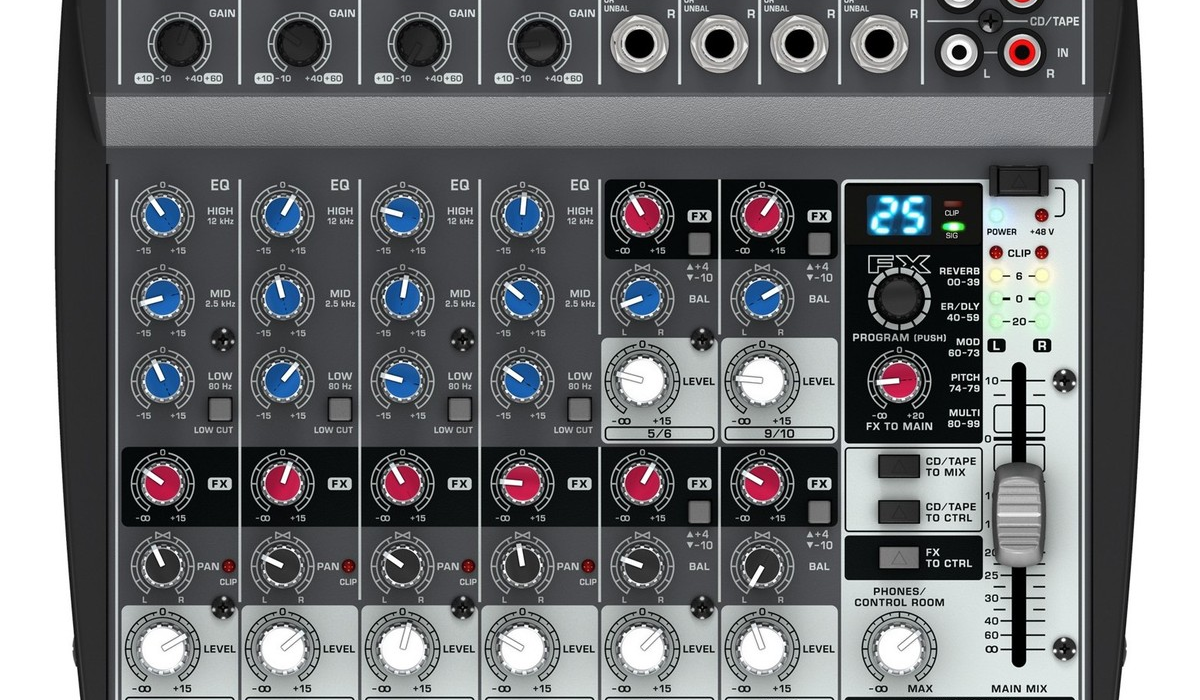Adjust channel 2 EQ HIGH knob
1200x700 pixels.
pos(281,215)
